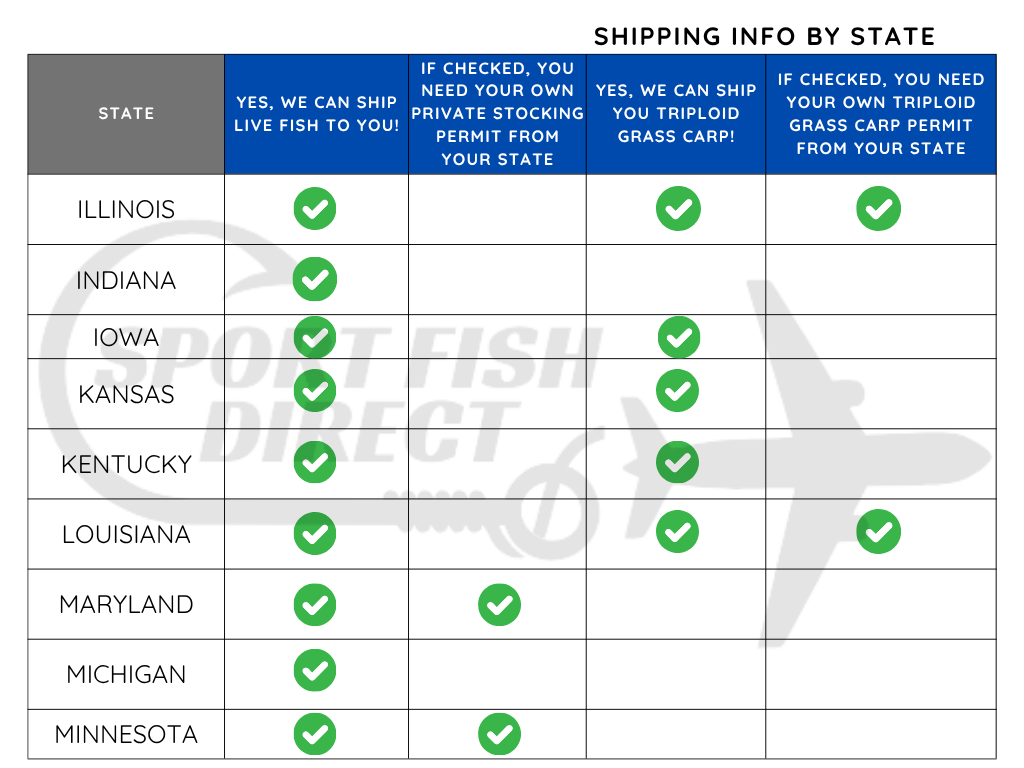Click Maryland private stocking permit checkmark
Viewport: 1024px width, 768px height.
(499, 605)
